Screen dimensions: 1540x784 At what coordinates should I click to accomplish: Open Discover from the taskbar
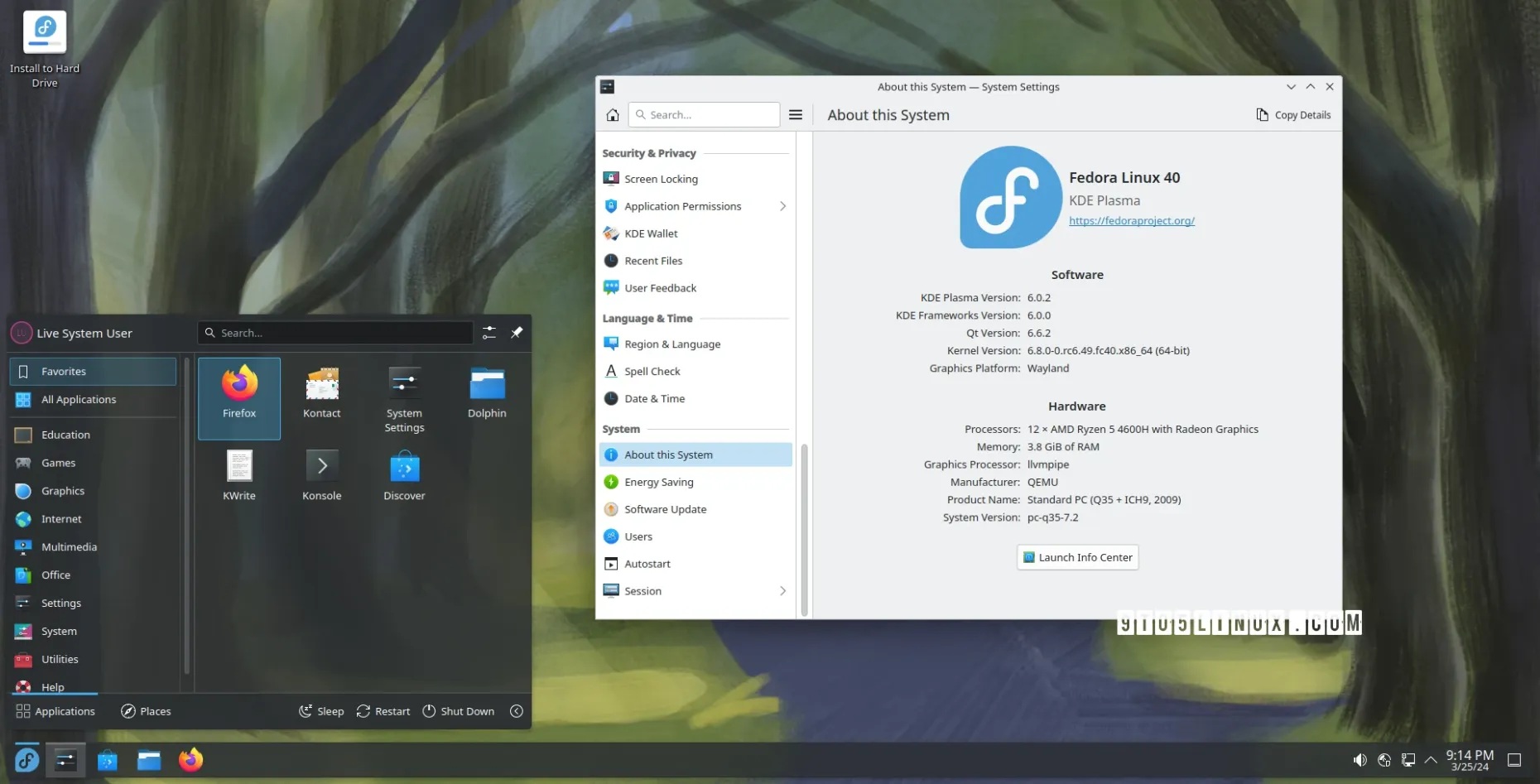coord(108,760)
